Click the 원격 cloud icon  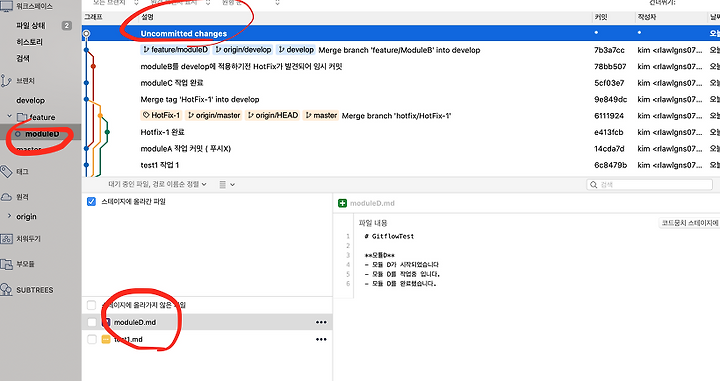click(x=6, y=197)
